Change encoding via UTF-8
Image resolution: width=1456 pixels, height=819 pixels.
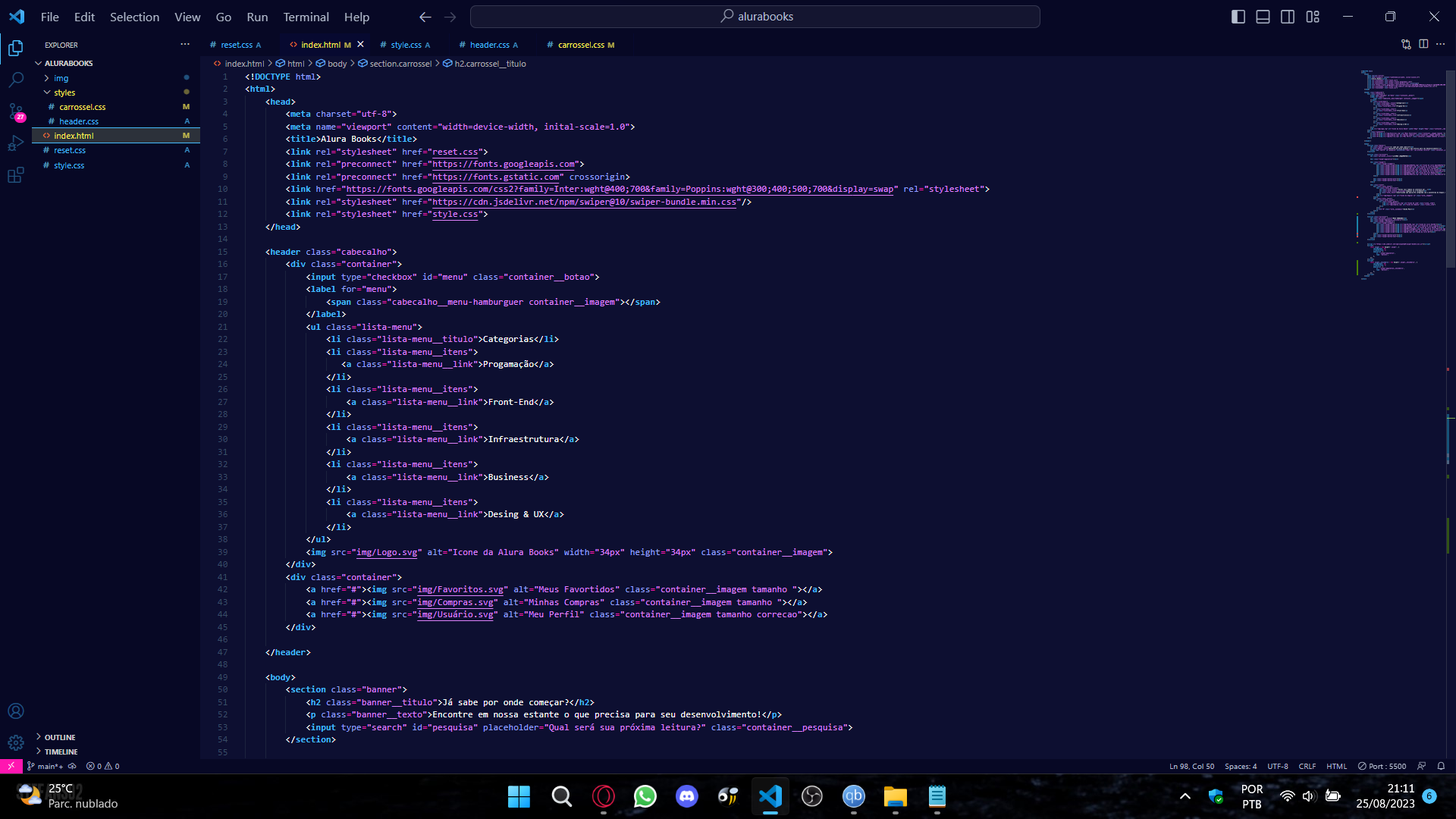coord(1278,766)
